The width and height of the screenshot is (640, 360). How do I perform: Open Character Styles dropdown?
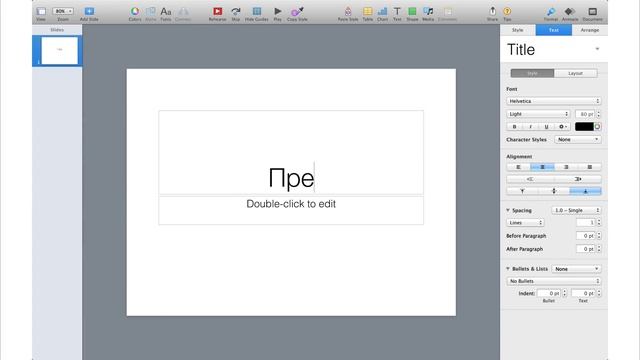click(578, 140)
